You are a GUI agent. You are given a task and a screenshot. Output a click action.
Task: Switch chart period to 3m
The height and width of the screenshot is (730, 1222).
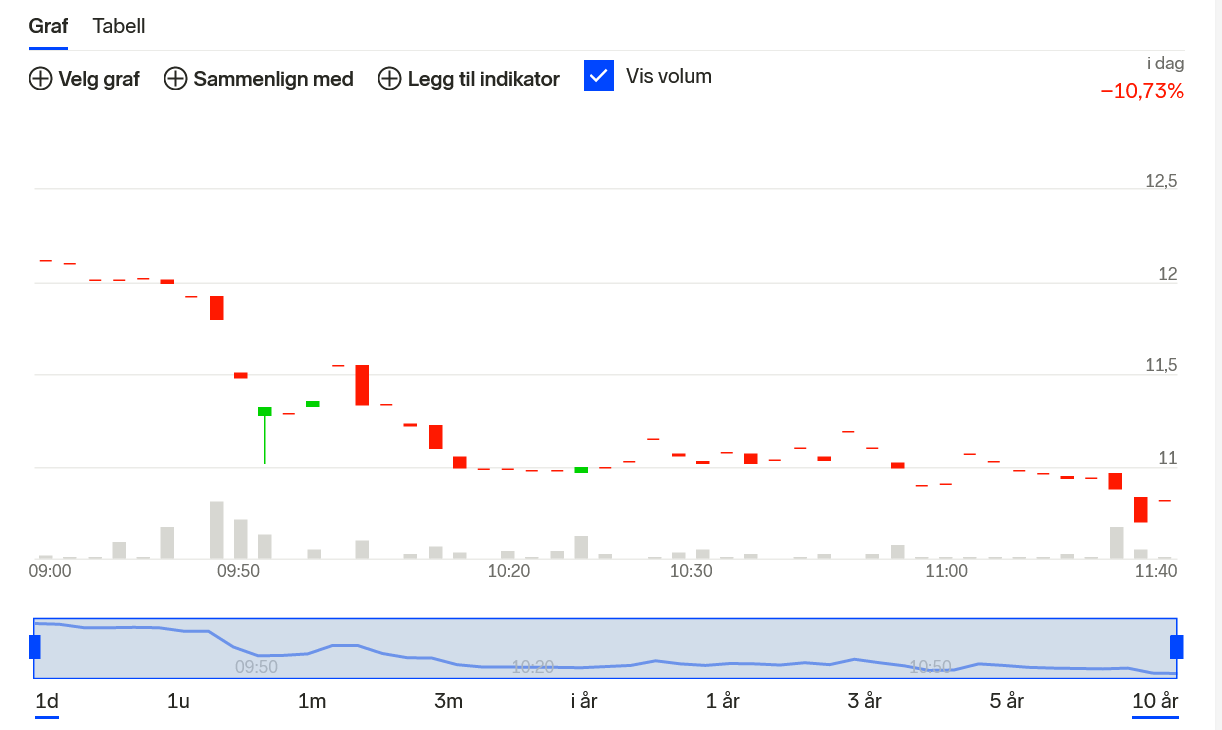coord(448,701)
